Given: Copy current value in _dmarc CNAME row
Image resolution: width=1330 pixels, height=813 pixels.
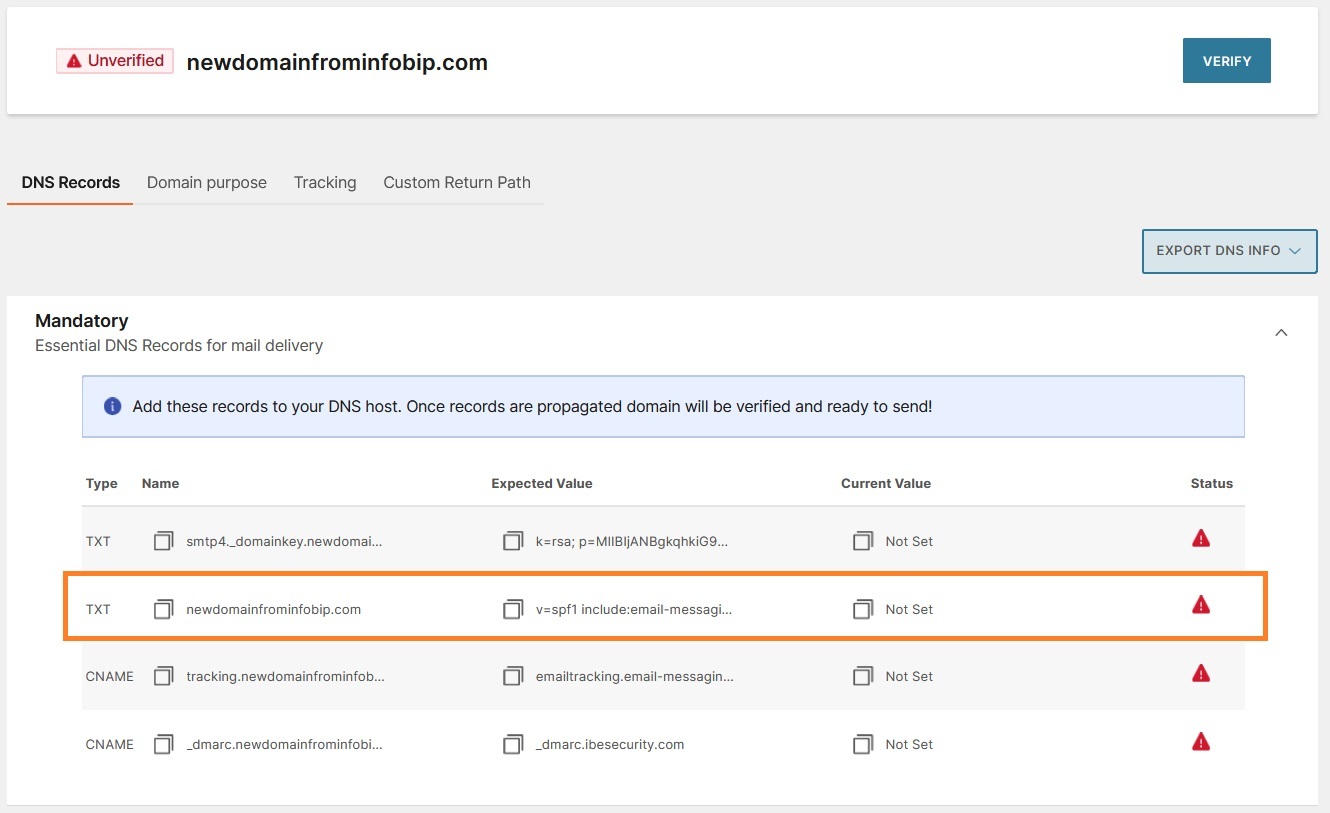Looking at the screenshot, I should click(863, 744).
